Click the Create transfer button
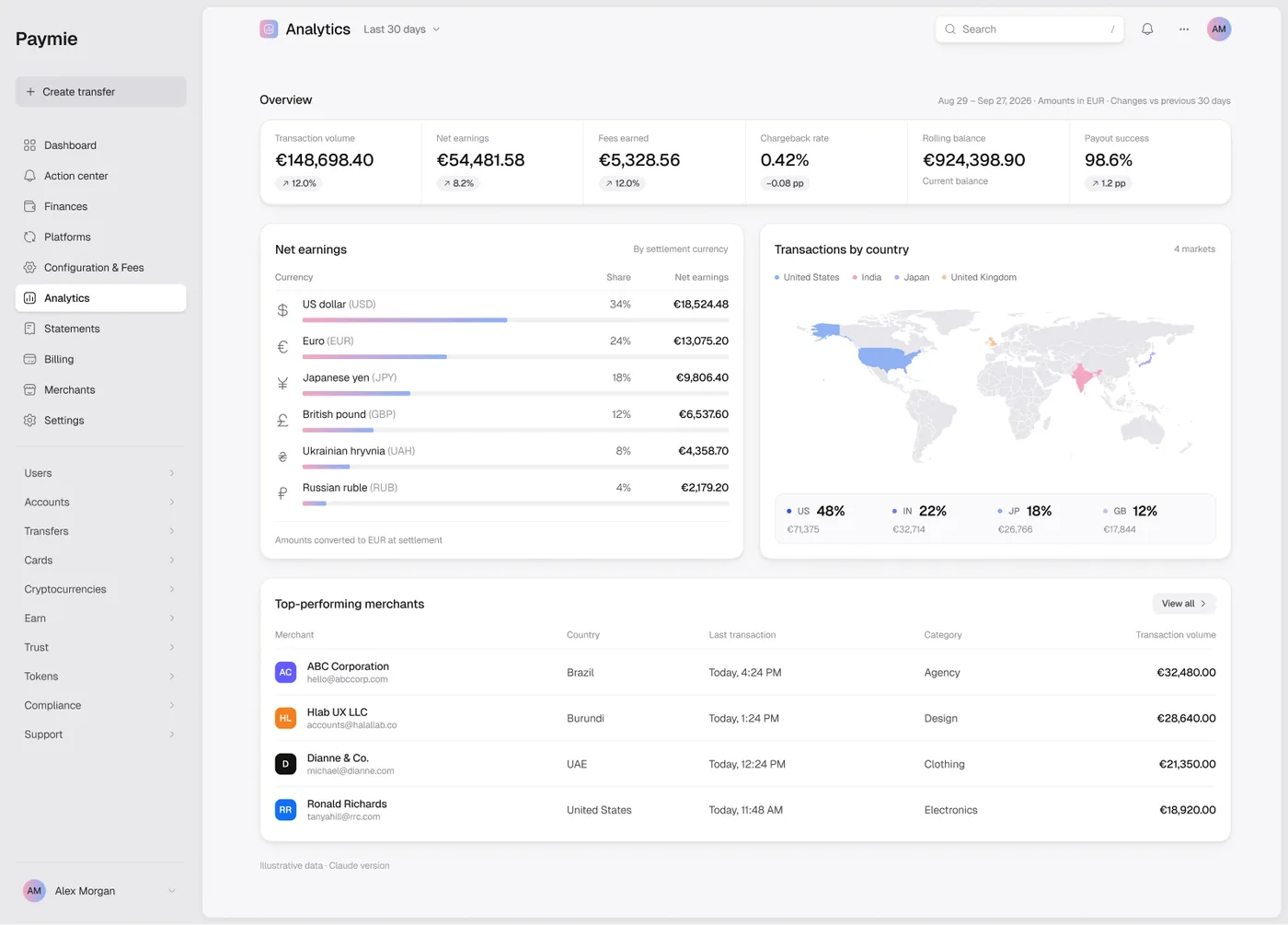Image resolution: width=1288 pixels, height=925 pixels. point(100,92)
